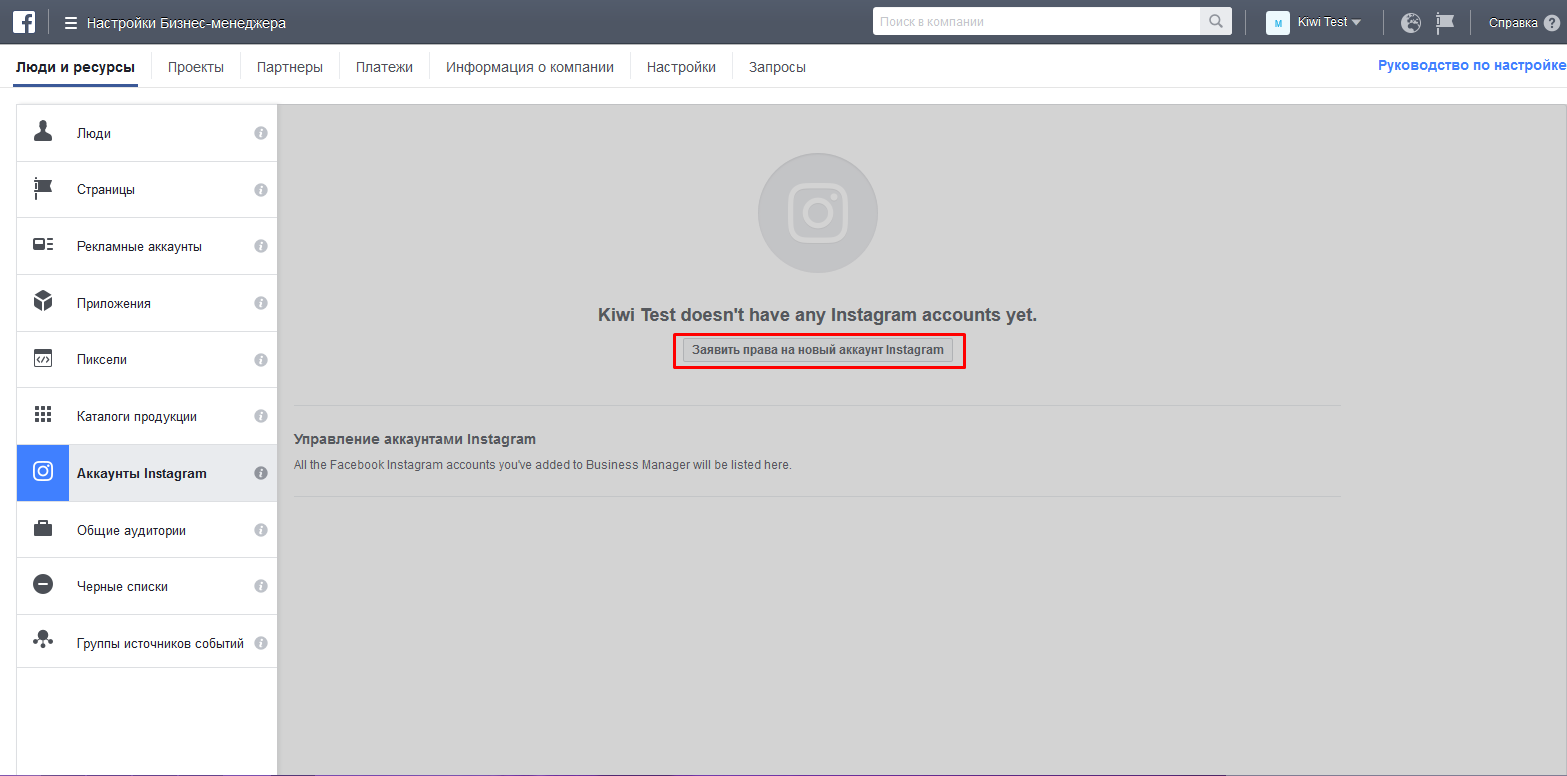This screenshot has width=1567, height=776.
Task: Click the info icon next to Аккаунты Instagram
Action: tap(261, 473)
